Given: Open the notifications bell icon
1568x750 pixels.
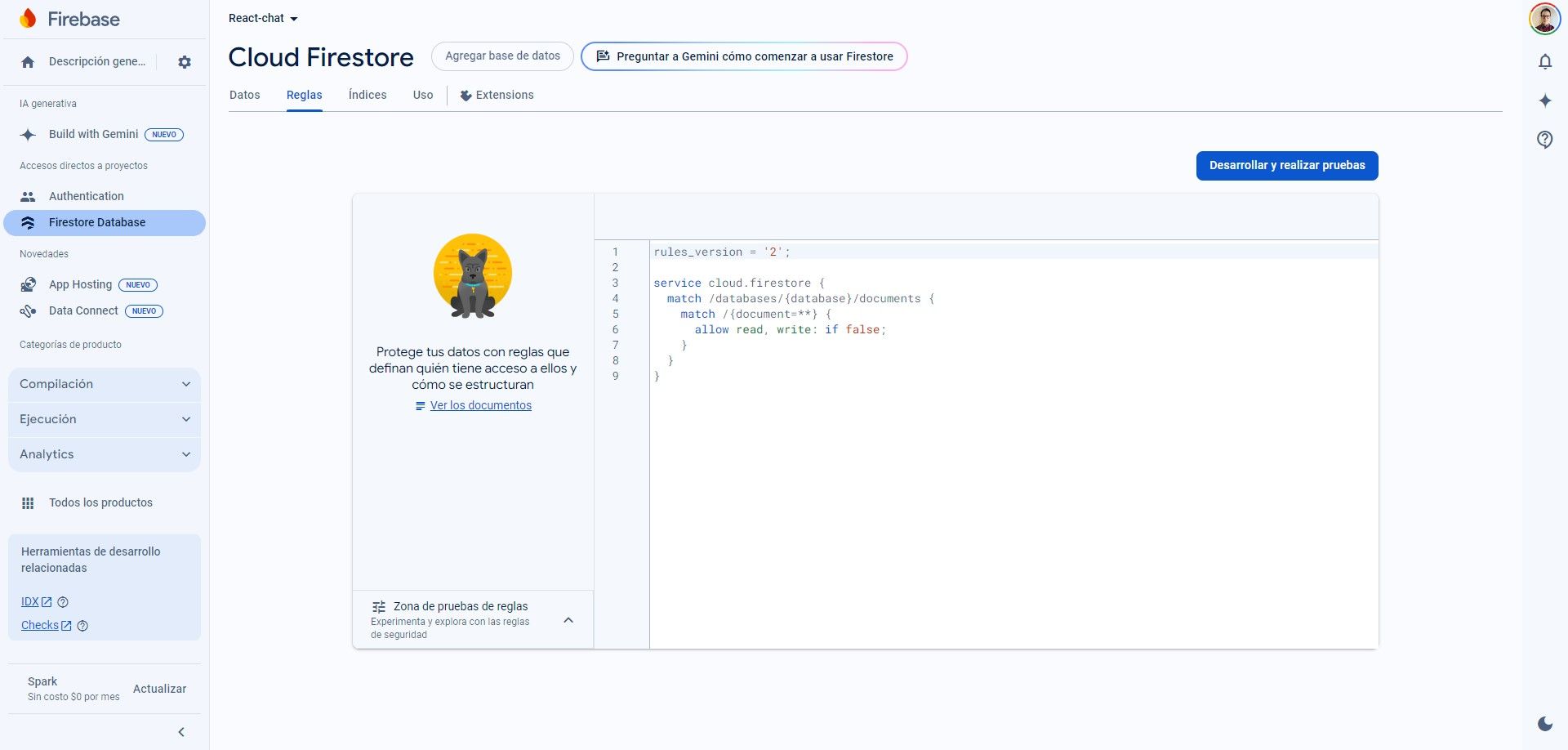Looking at the screenshot, I should point(1545,62).
